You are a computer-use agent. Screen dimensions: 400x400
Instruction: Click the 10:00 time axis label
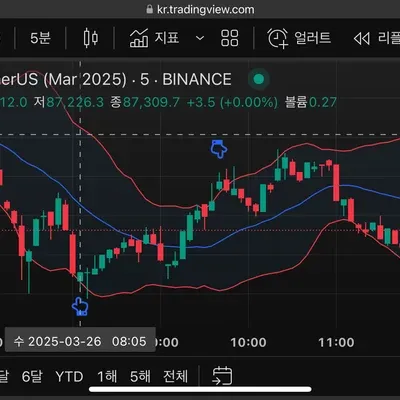point(248,342)
